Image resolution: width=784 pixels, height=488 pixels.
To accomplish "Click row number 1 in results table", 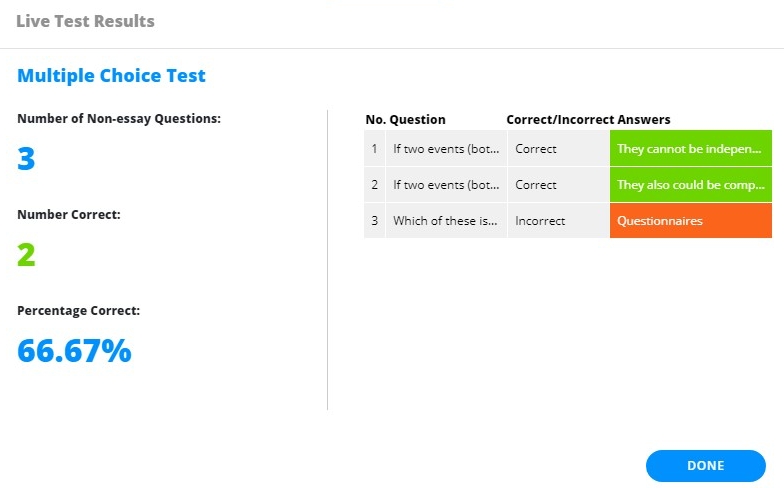I will [x=374, y=149].
